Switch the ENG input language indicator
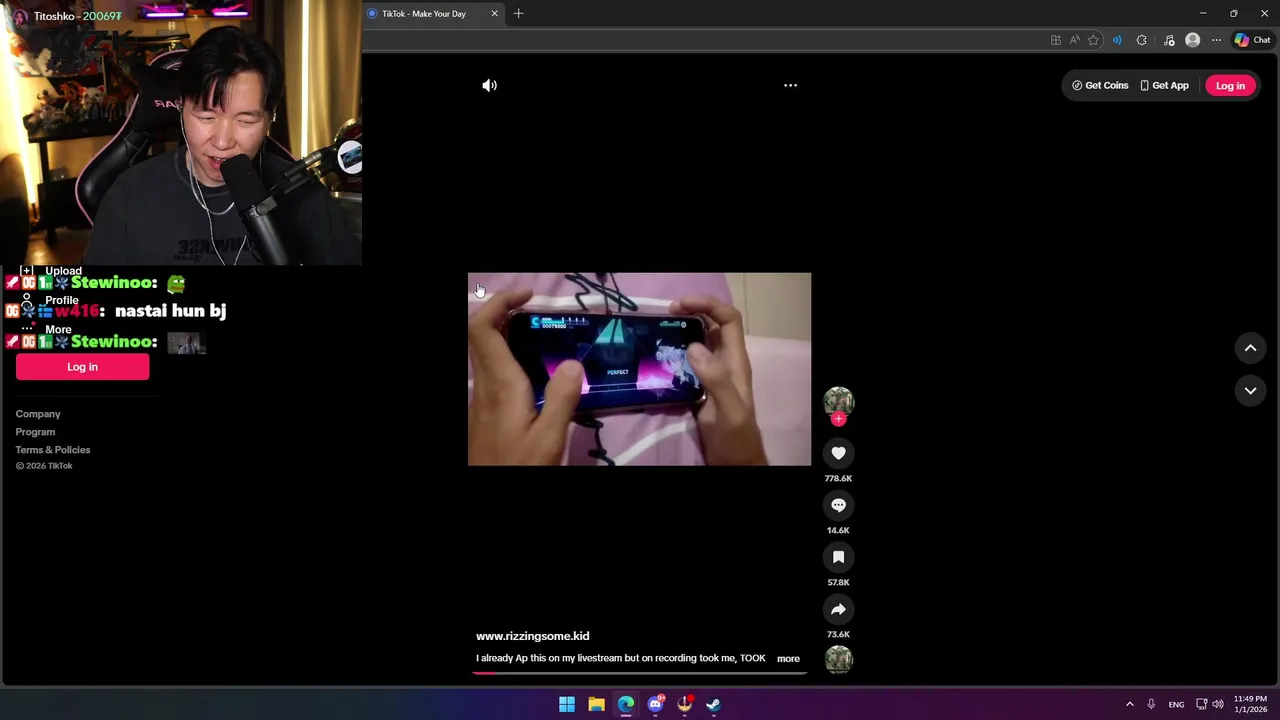The width and height of the screenshot is (1280, 720). tap(1176, 704)
